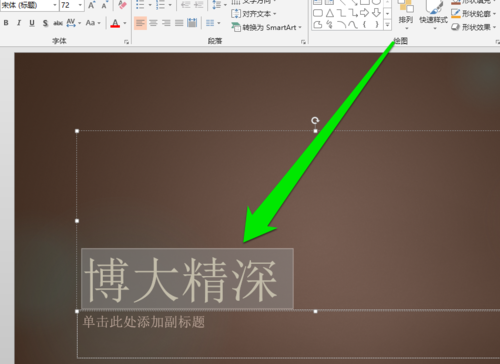Select triangle shape
Viewport: 500px width, 364px height.
coord(330,13)
